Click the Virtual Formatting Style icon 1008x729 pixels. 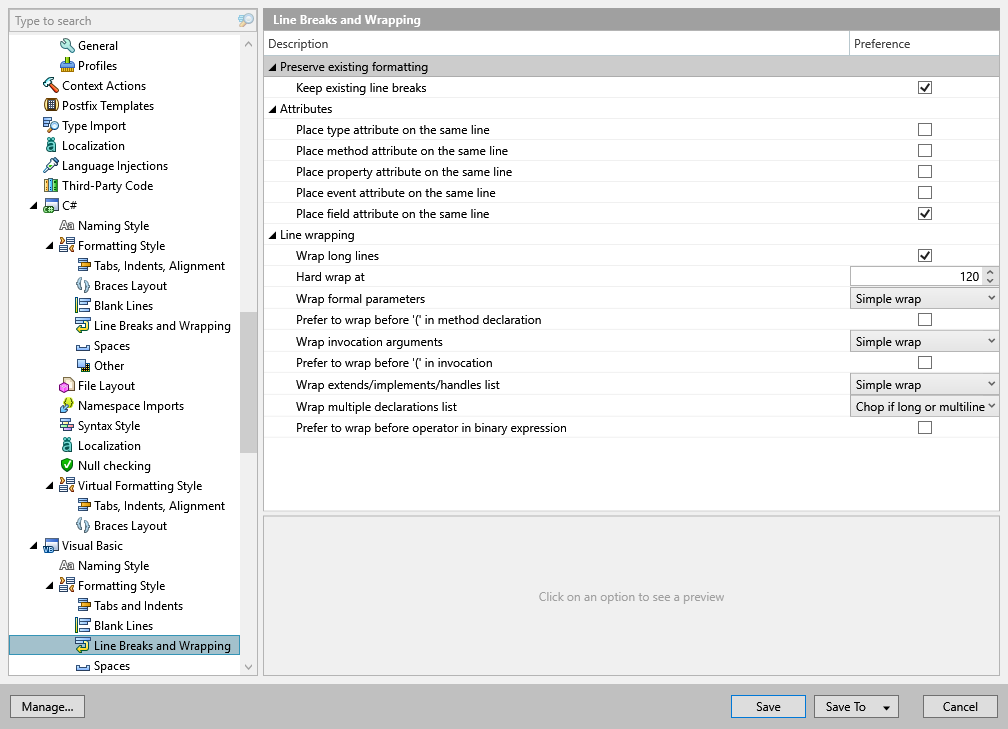(67, 485)
